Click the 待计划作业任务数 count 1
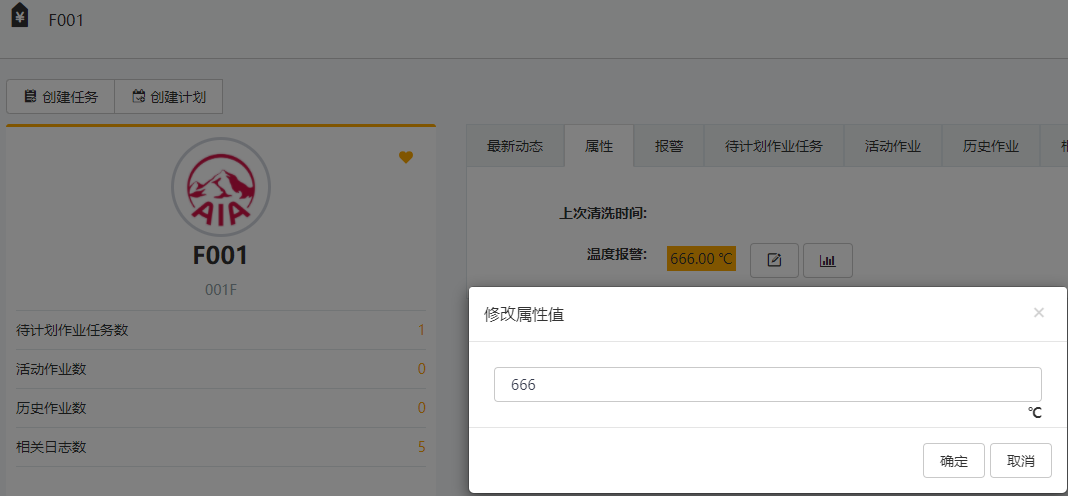1068x496 pixels. [x=421, y=330]
